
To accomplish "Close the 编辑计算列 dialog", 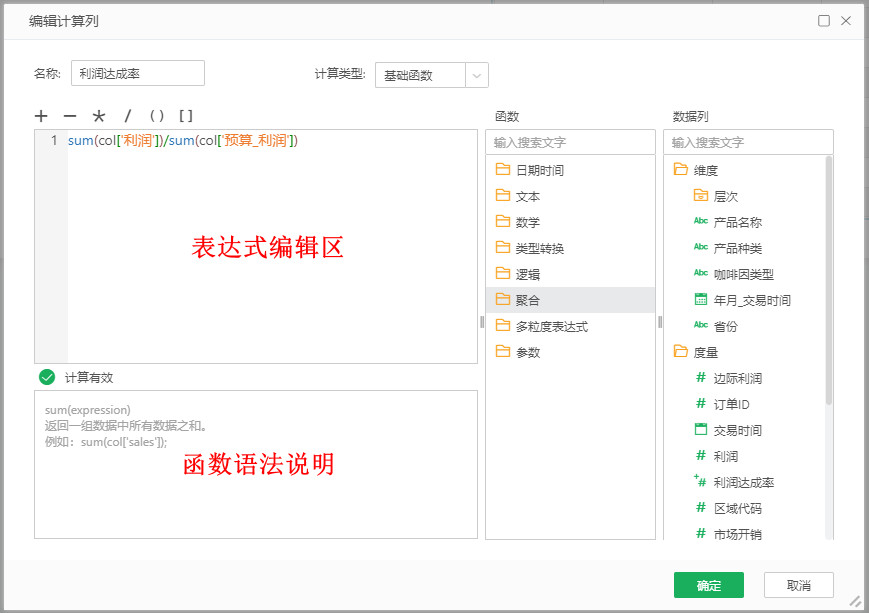I will tap(846, 21).
